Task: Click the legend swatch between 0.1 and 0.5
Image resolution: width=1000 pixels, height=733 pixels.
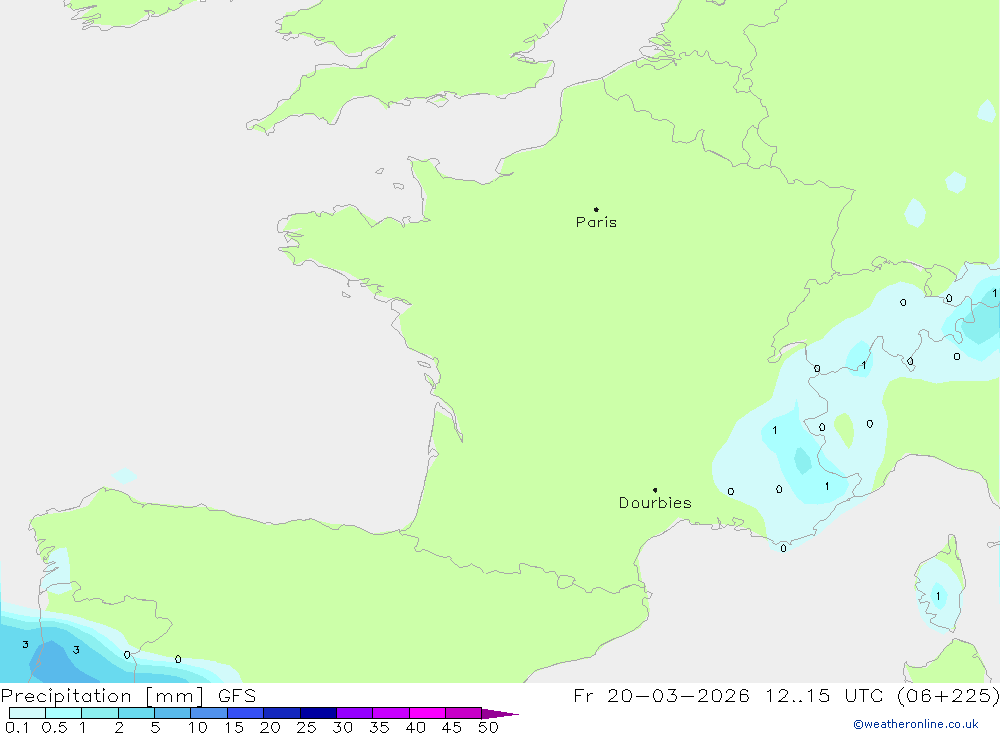Action: [27, 713]
